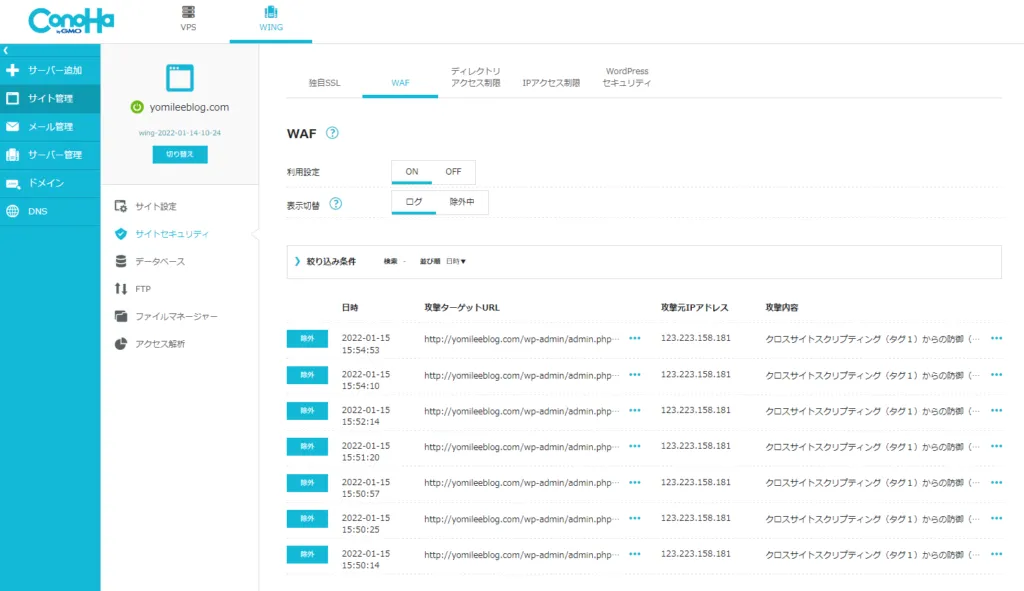Open the ディレクトリアクセス制限 tab
Viewport: 1024px width, 591px height.
pos(475,77)
